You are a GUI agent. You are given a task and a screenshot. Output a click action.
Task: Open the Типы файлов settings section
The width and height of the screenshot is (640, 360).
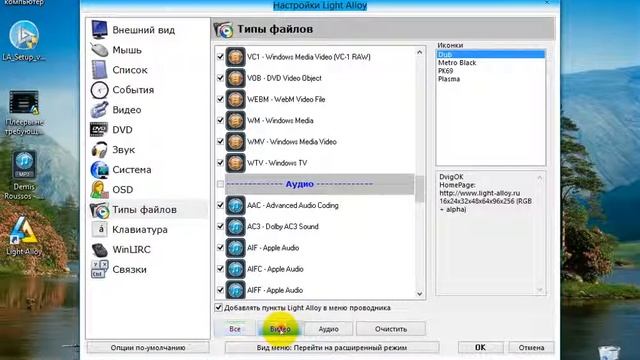pos(148,210)
